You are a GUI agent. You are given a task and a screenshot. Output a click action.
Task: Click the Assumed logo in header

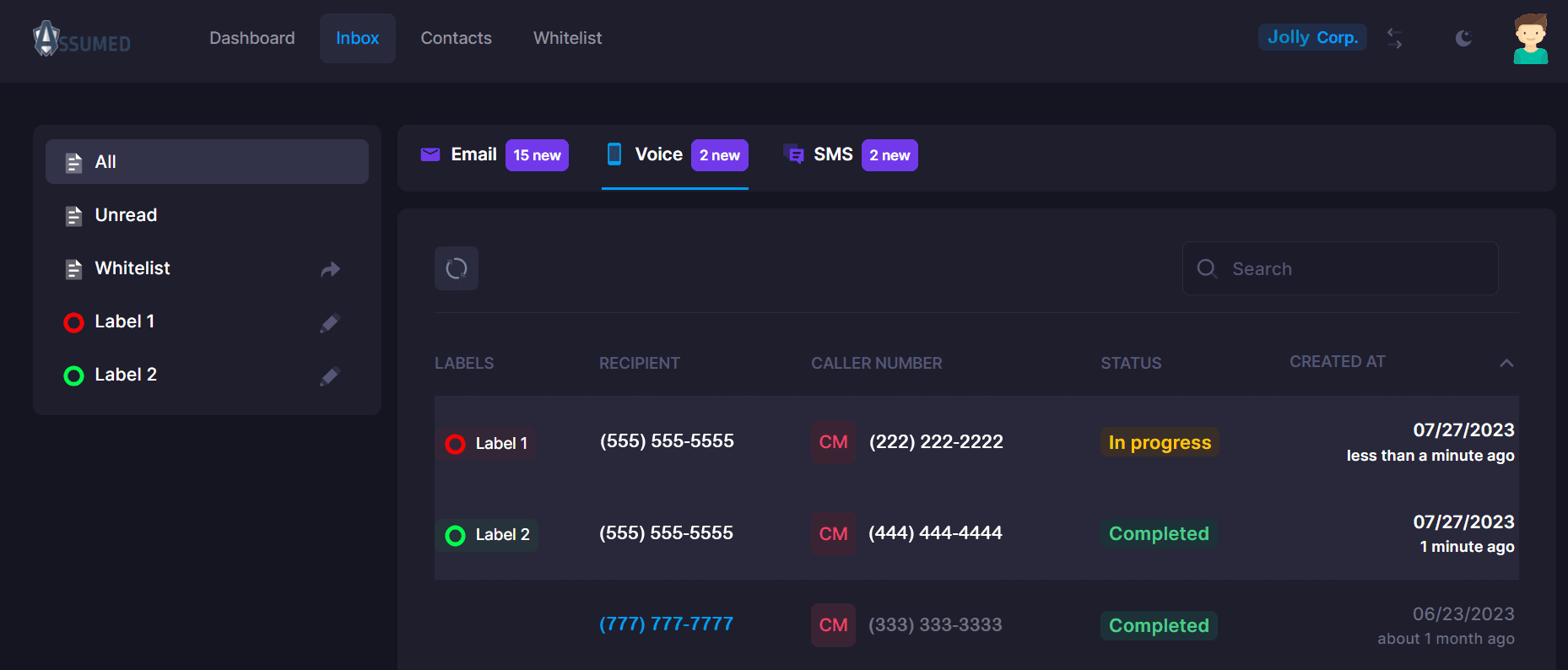(82, 39)
